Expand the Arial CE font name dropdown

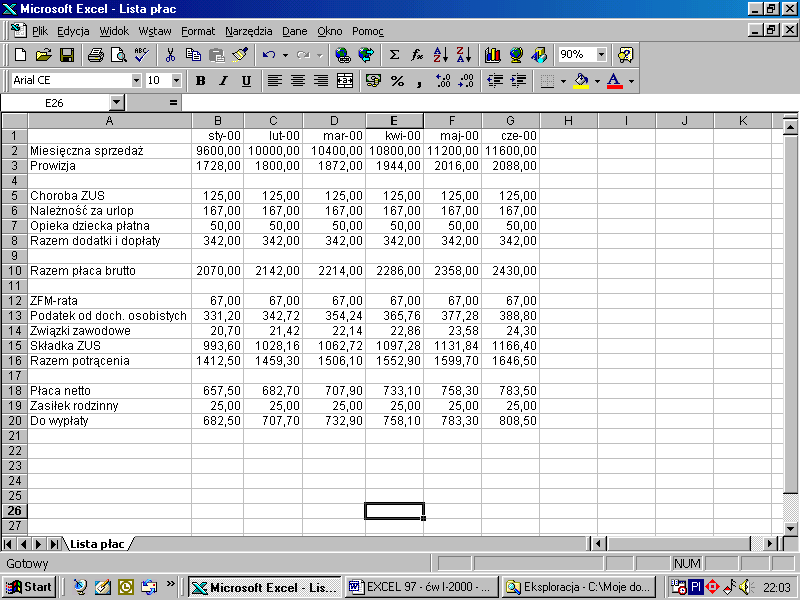[x=136, y=81]
